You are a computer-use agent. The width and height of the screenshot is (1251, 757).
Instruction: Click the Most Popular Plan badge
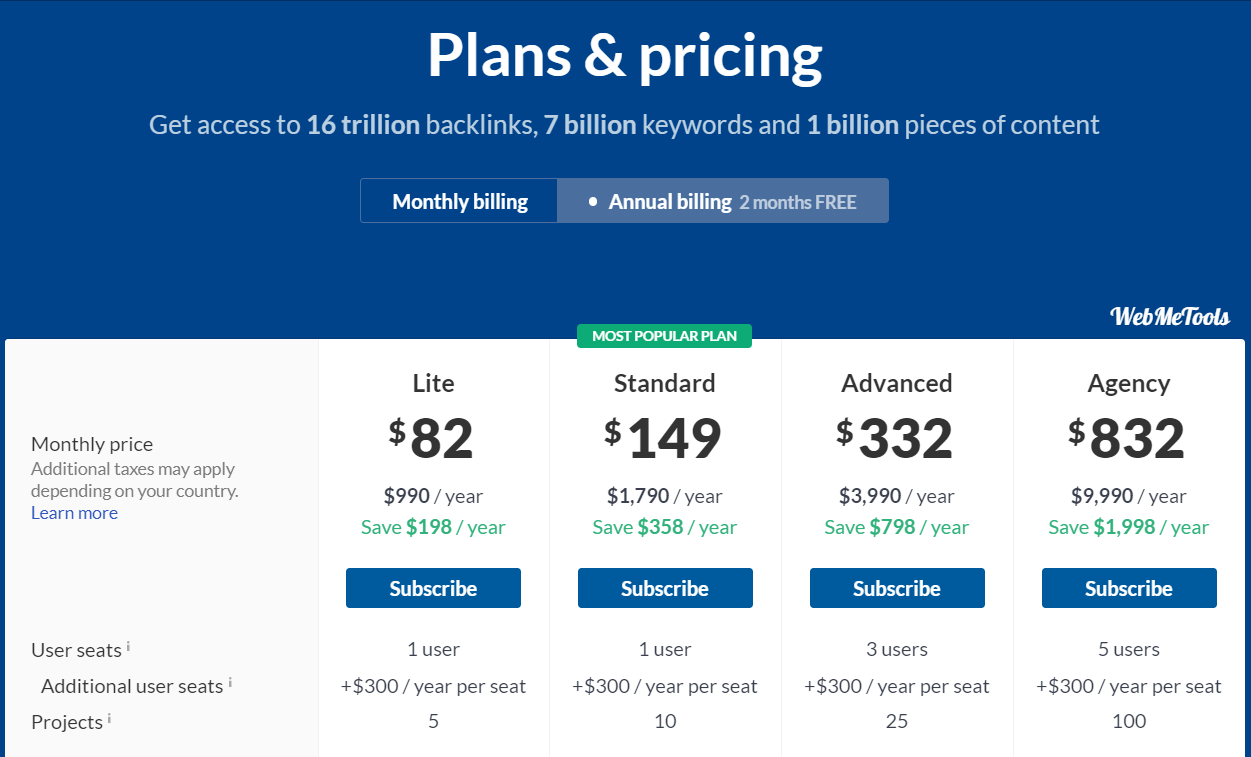click(664, 336)
